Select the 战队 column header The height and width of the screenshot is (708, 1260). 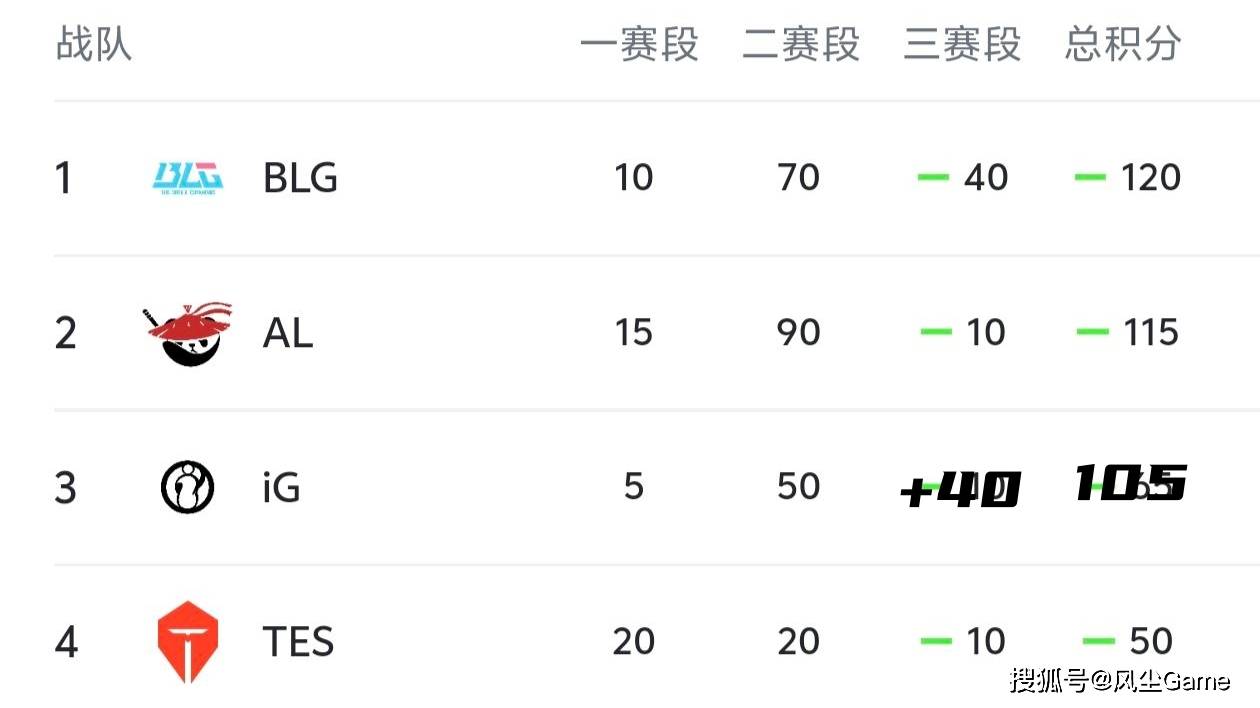pyautogui.click(x=93, y=45)
